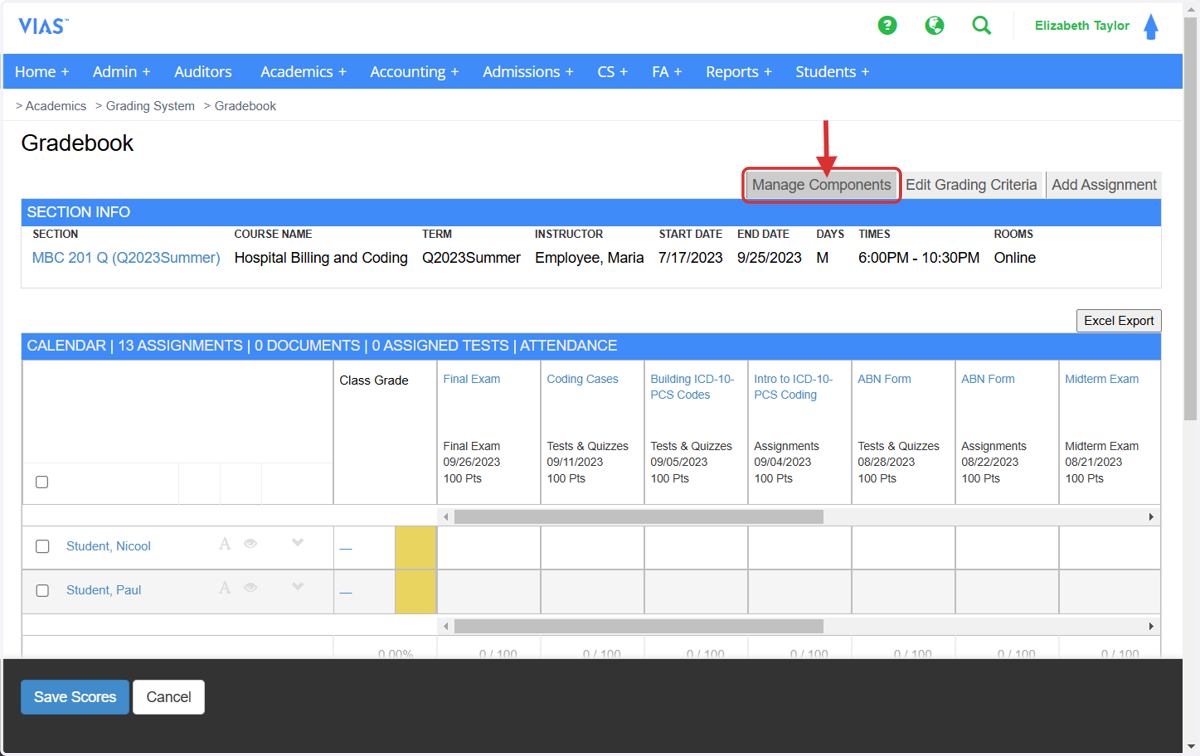Click the Grading System breadcrumb
Screen dimensions: 1200x756
[x=150, y=106]
